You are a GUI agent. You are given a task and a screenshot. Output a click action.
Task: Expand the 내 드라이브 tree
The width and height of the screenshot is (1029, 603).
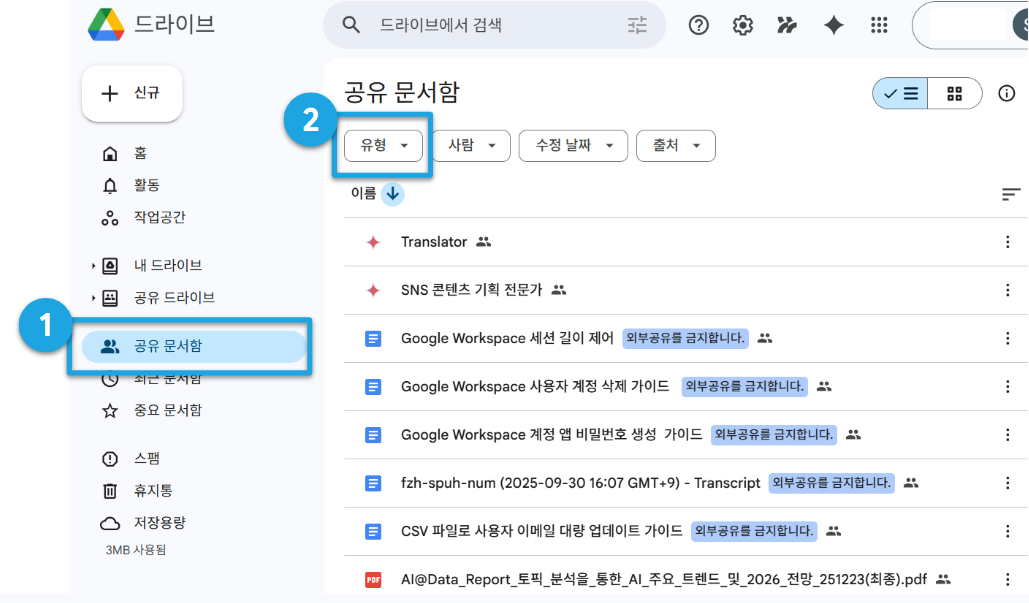(93, 266)
